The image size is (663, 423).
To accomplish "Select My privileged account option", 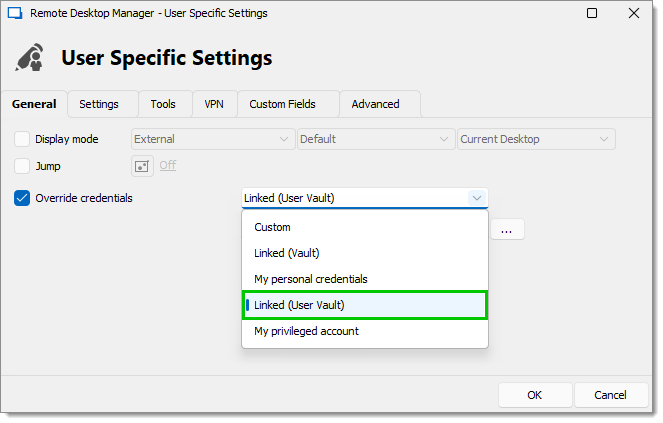I will 365,331.
